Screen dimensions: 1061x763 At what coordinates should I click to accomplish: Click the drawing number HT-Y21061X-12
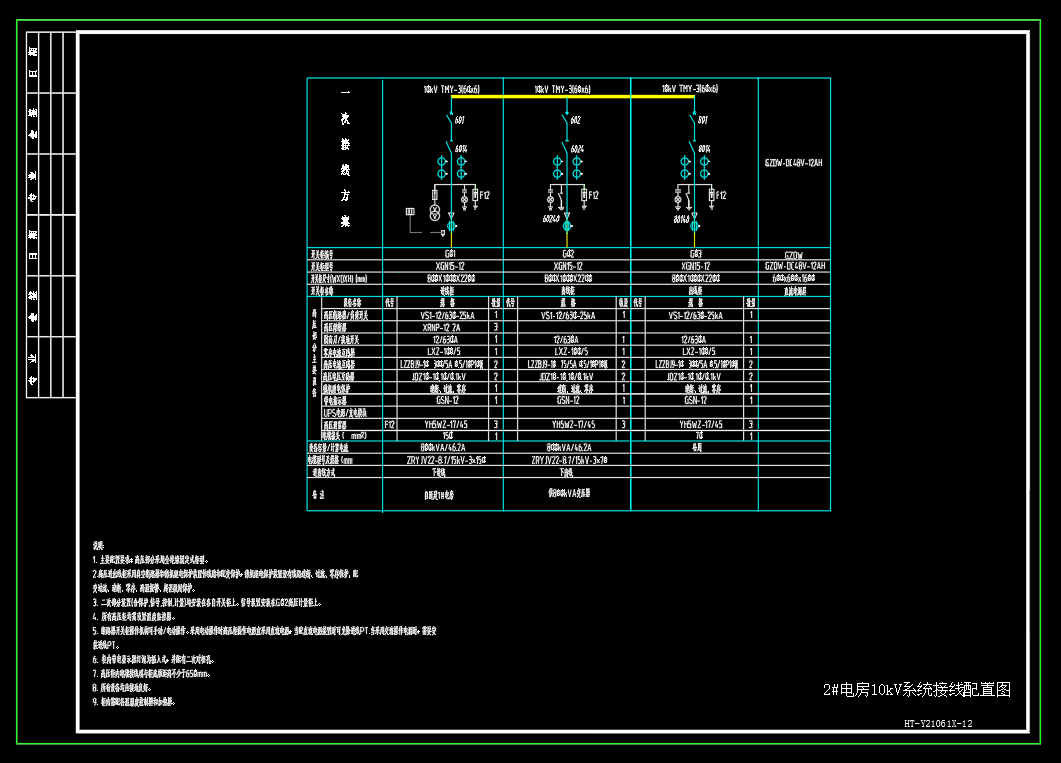tap(938, 724)
